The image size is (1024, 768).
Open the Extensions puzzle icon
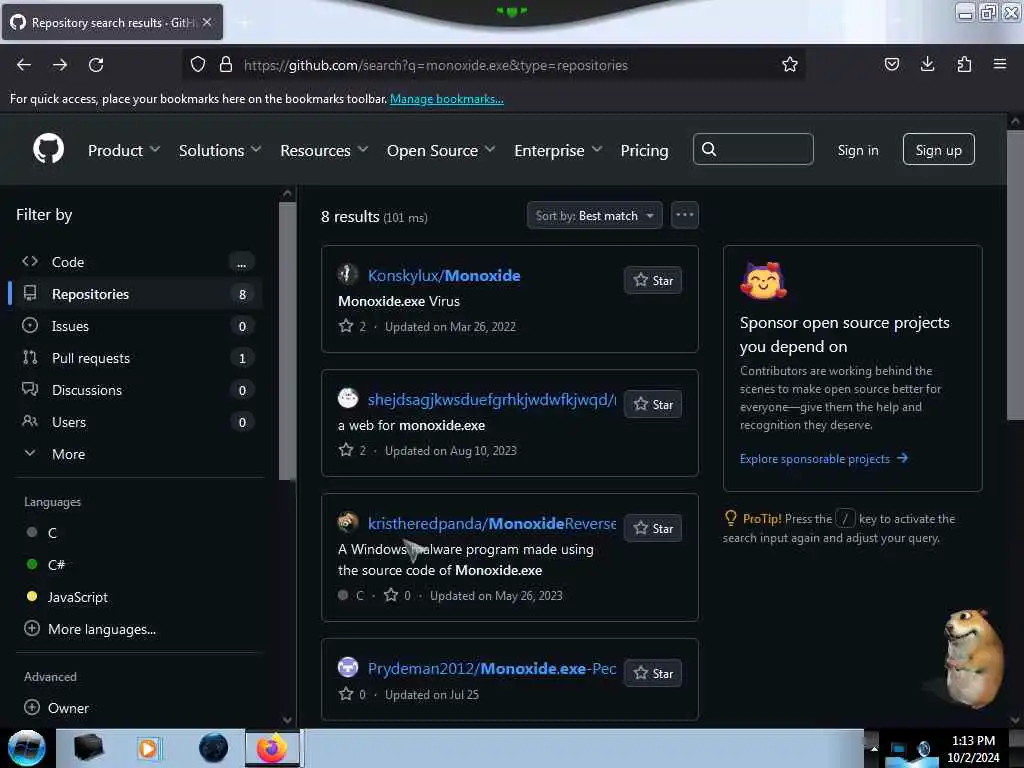(x=964, y=64)
